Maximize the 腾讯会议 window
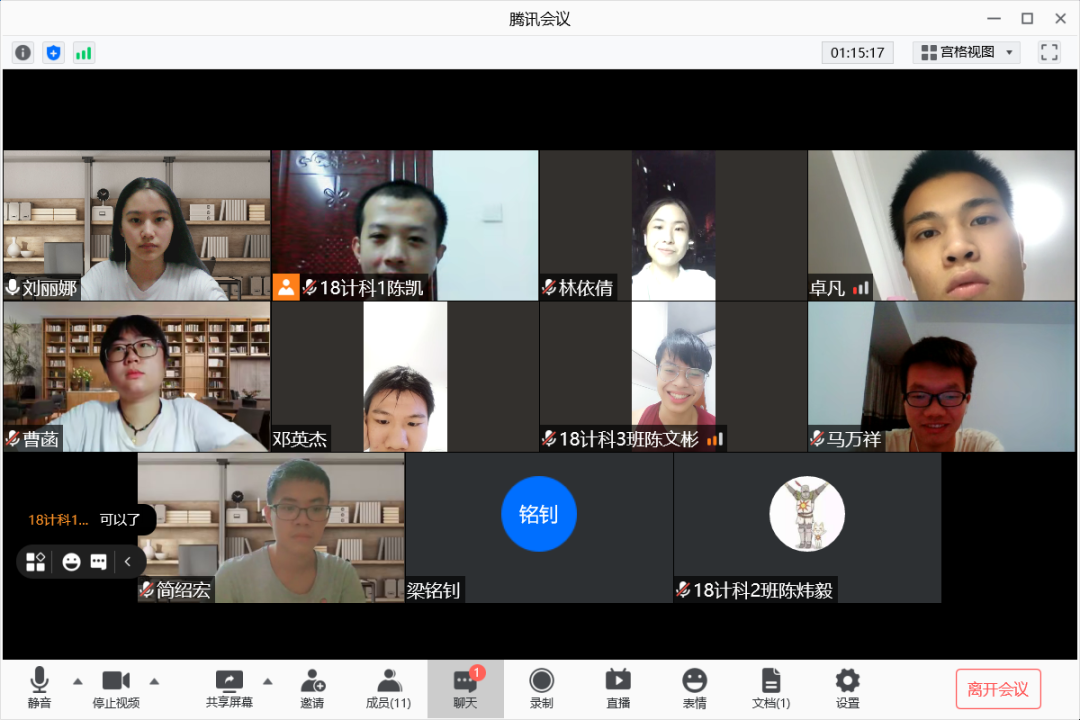Screen dimensions: 1080x720 [1027, 19]
